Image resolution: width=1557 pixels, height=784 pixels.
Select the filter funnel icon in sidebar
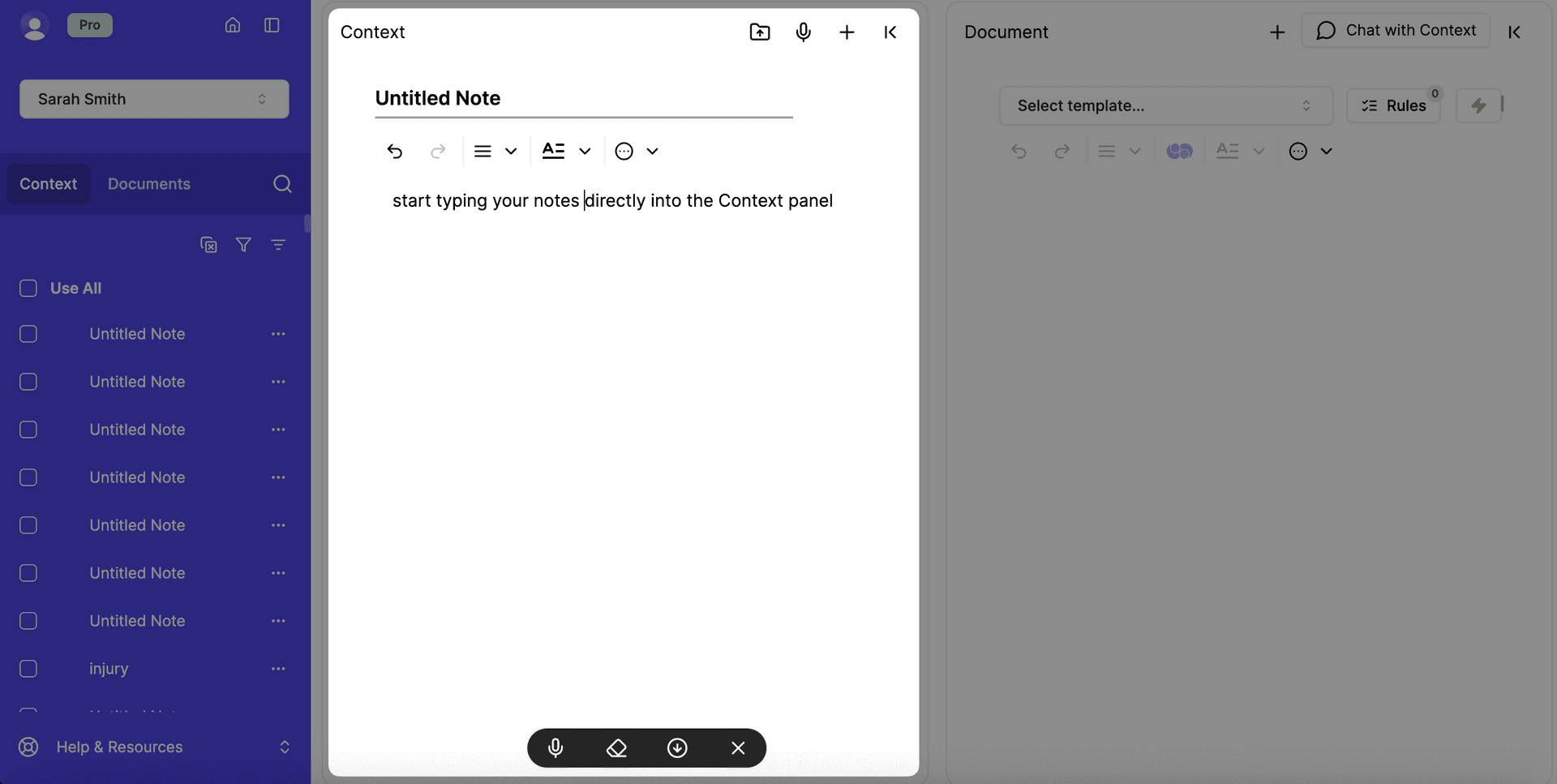coord(243,244)
